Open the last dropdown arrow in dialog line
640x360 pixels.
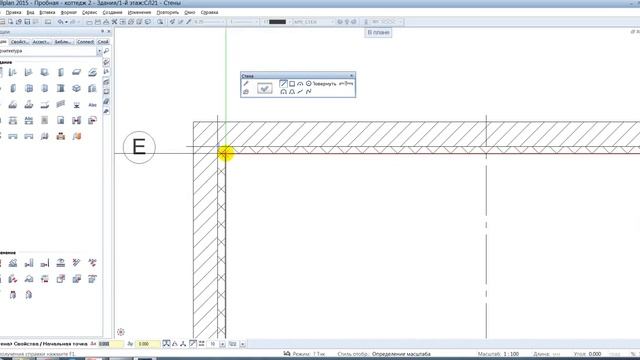(242, 344)
